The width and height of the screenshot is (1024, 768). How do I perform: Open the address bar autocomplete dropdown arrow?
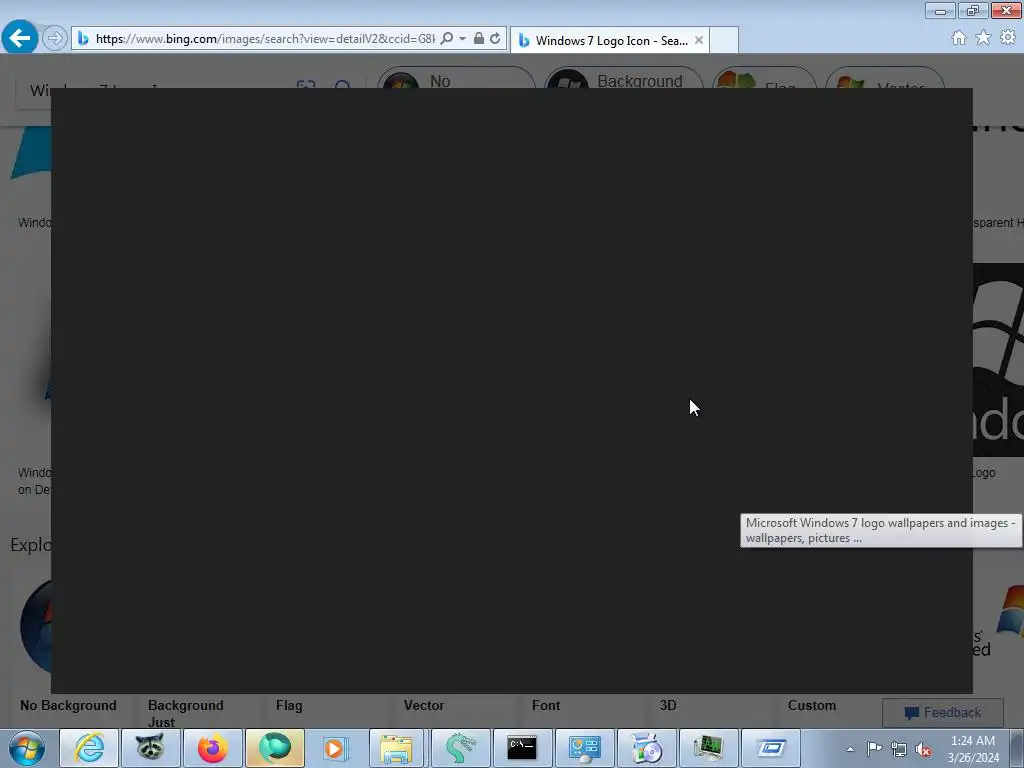click(x=462, y=39)
